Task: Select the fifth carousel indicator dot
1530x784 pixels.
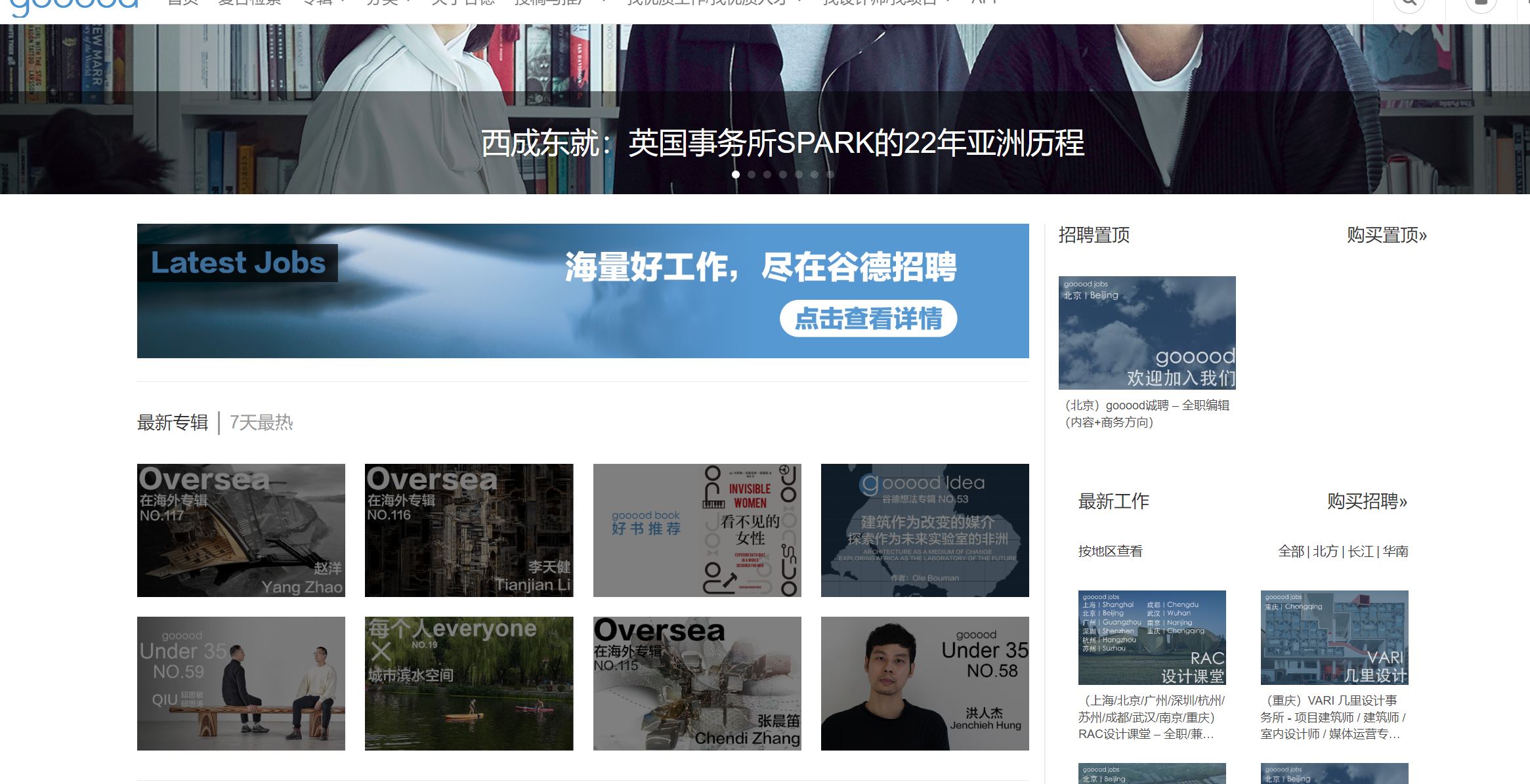Action: pyautogui.click(x=799, y=175)
